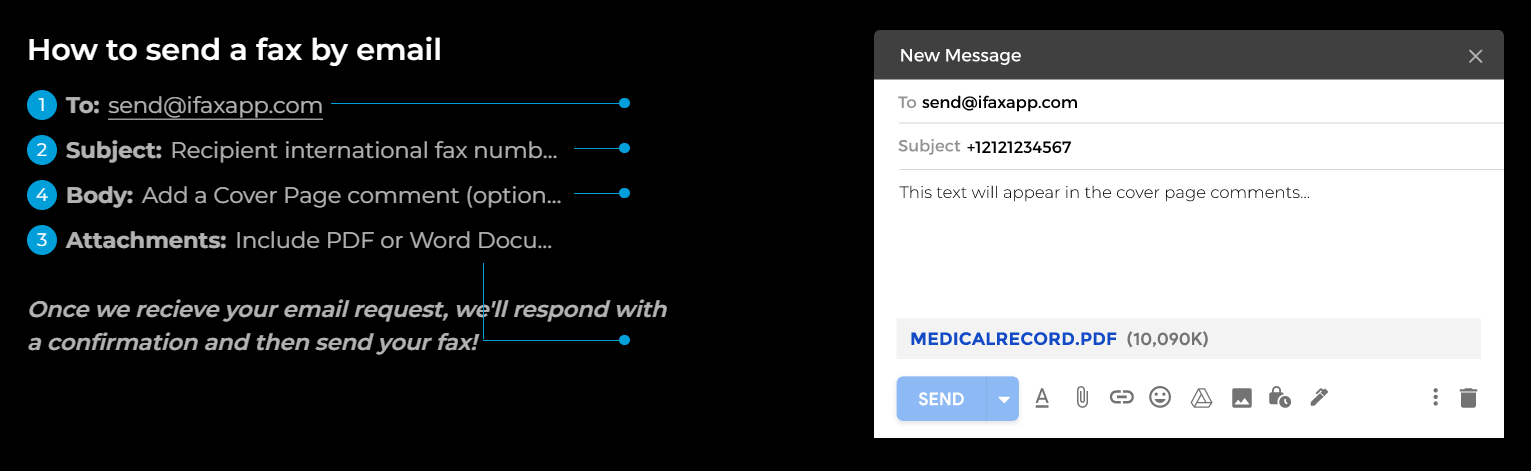Insert photo using the image icon
This screenshot has width=1531, height=471.
1241,398
